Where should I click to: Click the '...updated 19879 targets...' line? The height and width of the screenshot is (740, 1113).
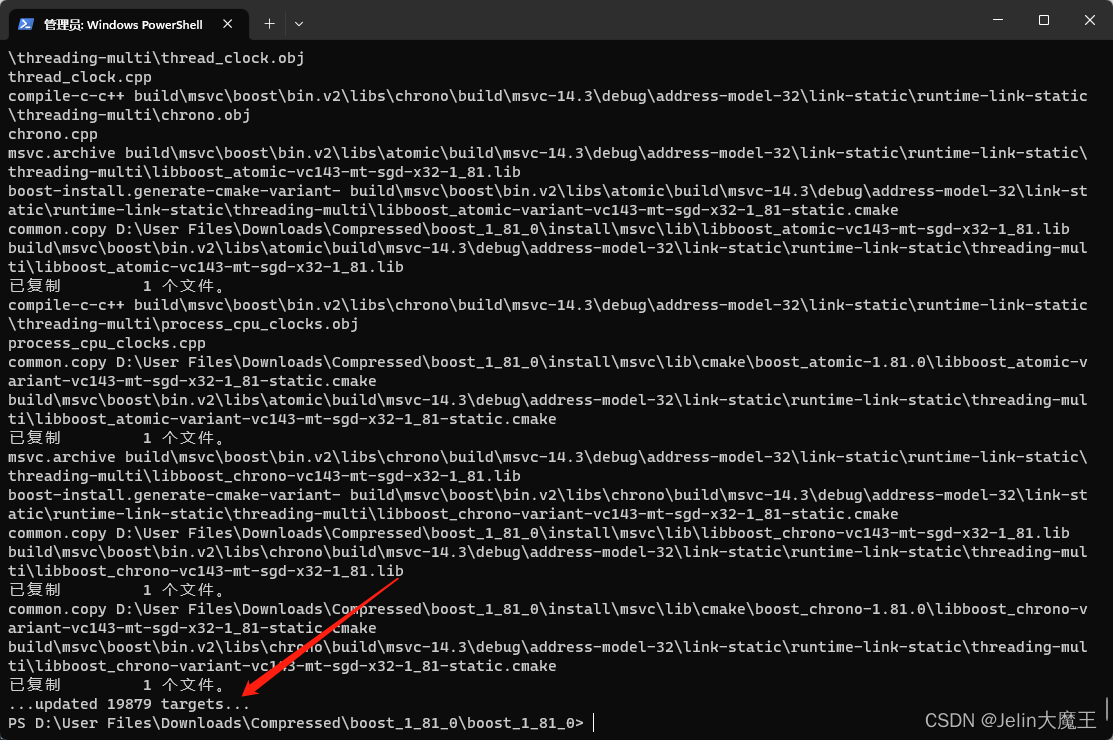(128, 704)
